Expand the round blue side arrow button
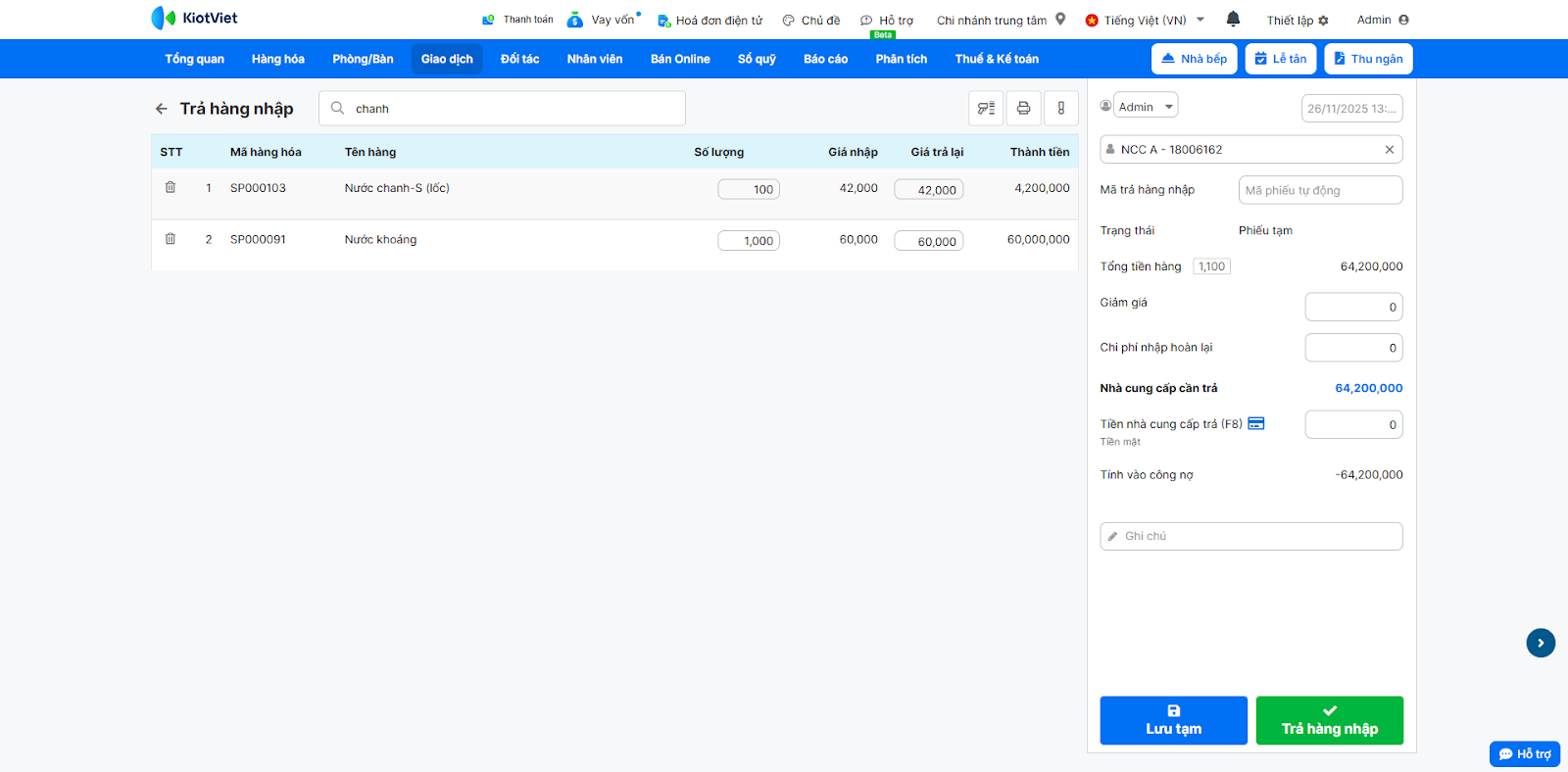The height and width of the screenshot is (772, 1568). click(1541, 643)
